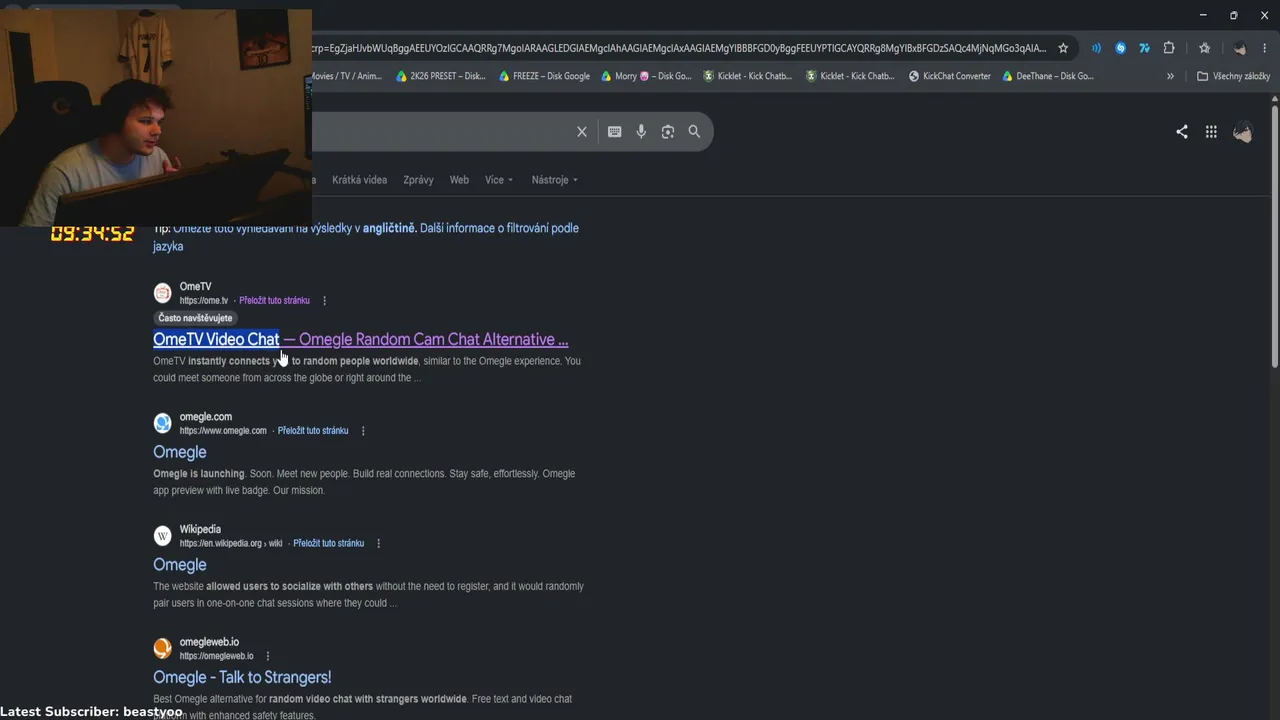The image size is (1280, 720).
Task: Click the magnifying glass search button
Action: click(x=694, y=132)
